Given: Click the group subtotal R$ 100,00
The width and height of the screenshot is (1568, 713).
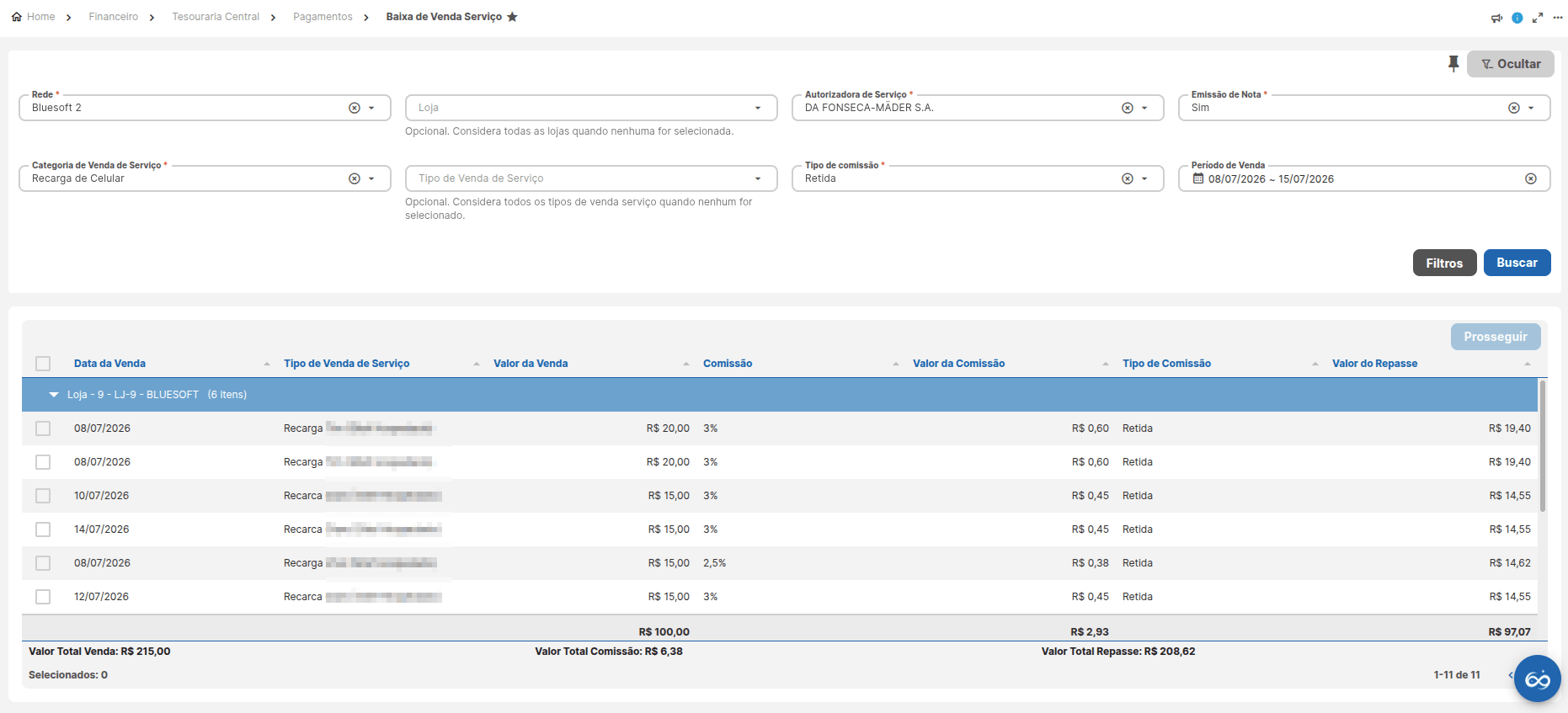Looking at the screenshot, I should (664, 632).
